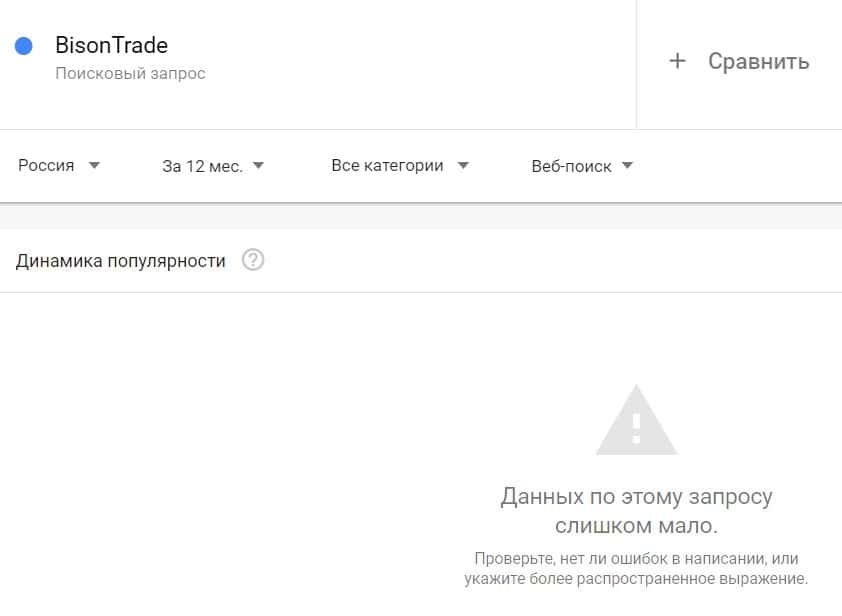Image resolution: width=842 pixels, height=616 pixels.
Task: Click the слишком мало message line
Action: click(636, 525)
